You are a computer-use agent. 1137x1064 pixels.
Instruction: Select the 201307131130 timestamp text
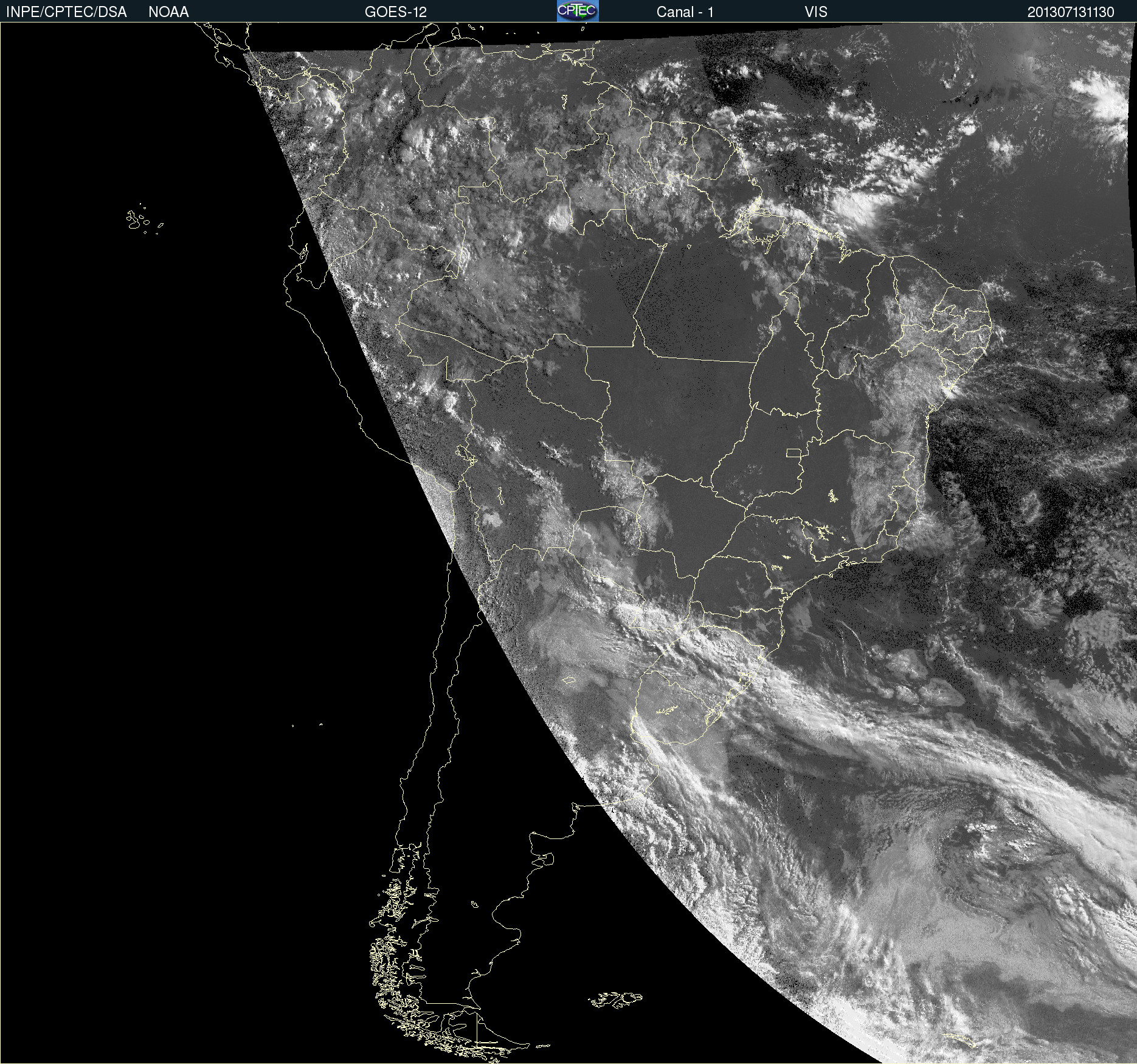[x=1071, y=12]
